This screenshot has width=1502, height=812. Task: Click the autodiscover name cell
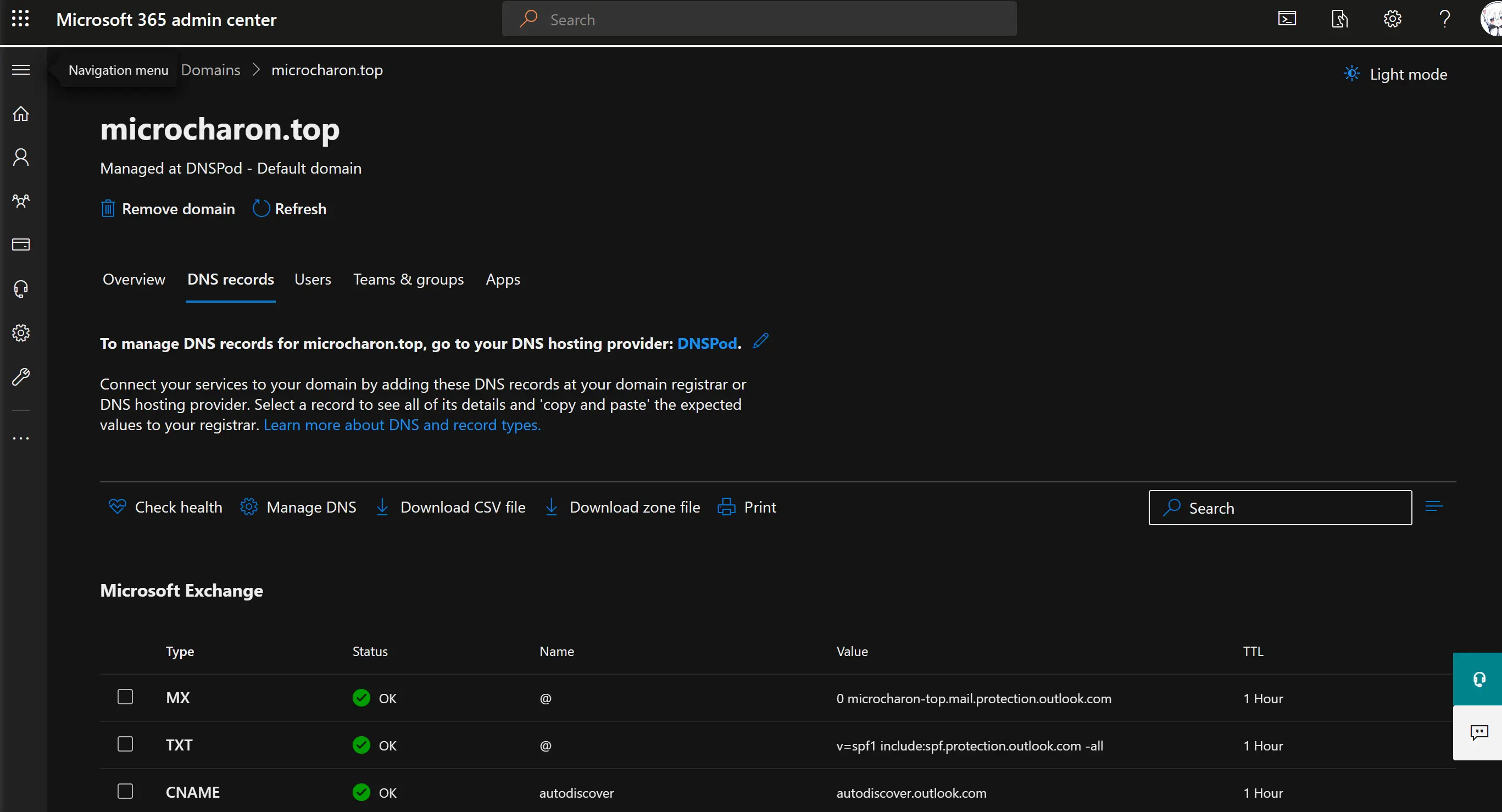point(576,793)
